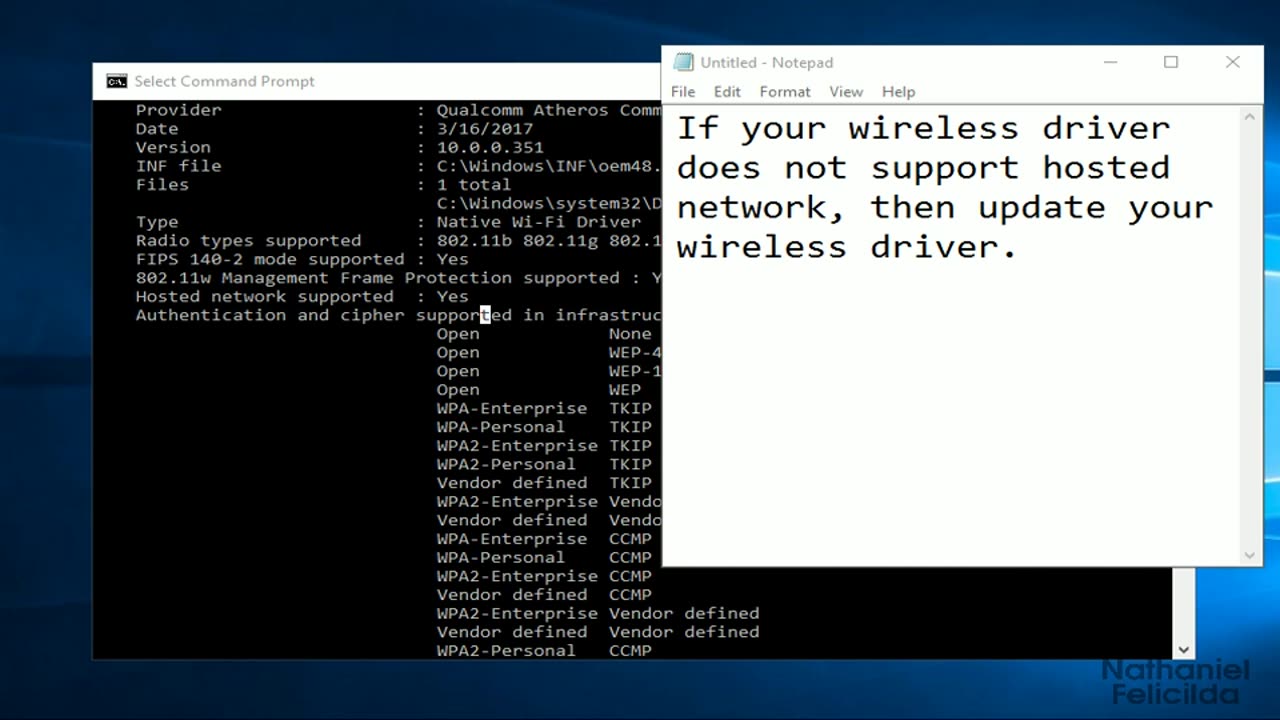The height and width of the screenshot is (720, 1280).
Task: Click the Command Prompt scrollbar down arrow
Action: [1184, 649]
